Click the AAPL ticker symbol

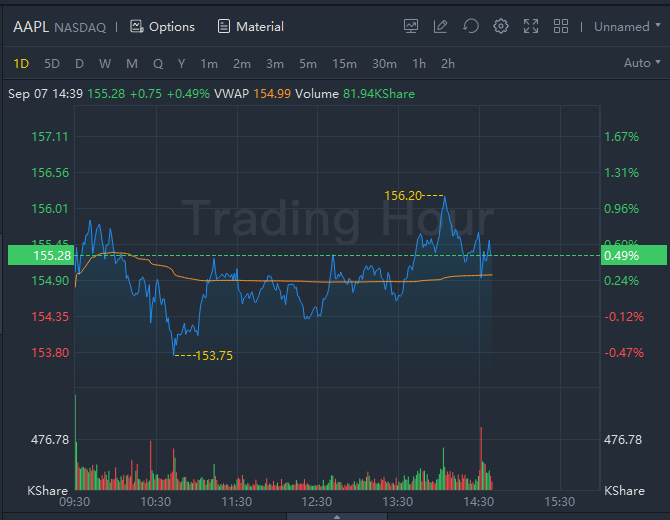click(x=30, y=26)
